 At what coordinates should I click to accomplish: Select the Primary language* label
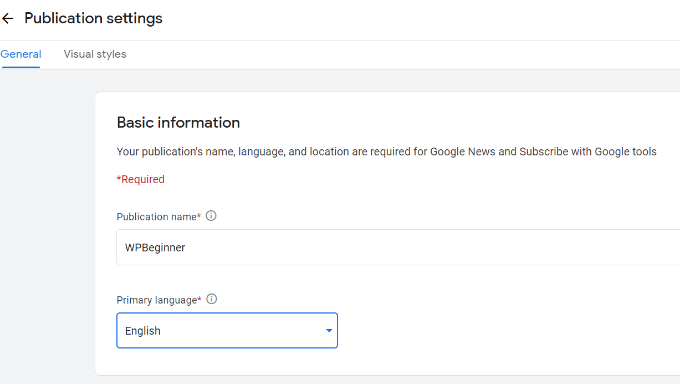click(159, 300)
